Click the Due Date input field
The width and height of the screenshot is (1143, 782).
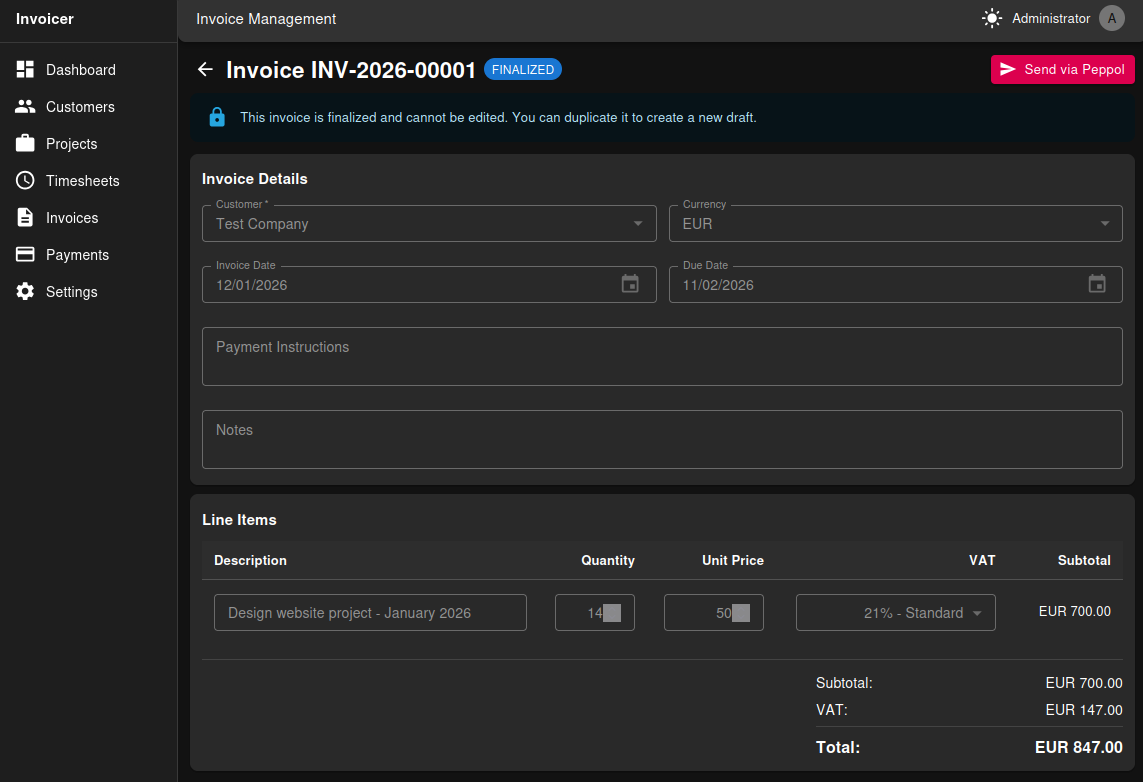tap(895, 284)
